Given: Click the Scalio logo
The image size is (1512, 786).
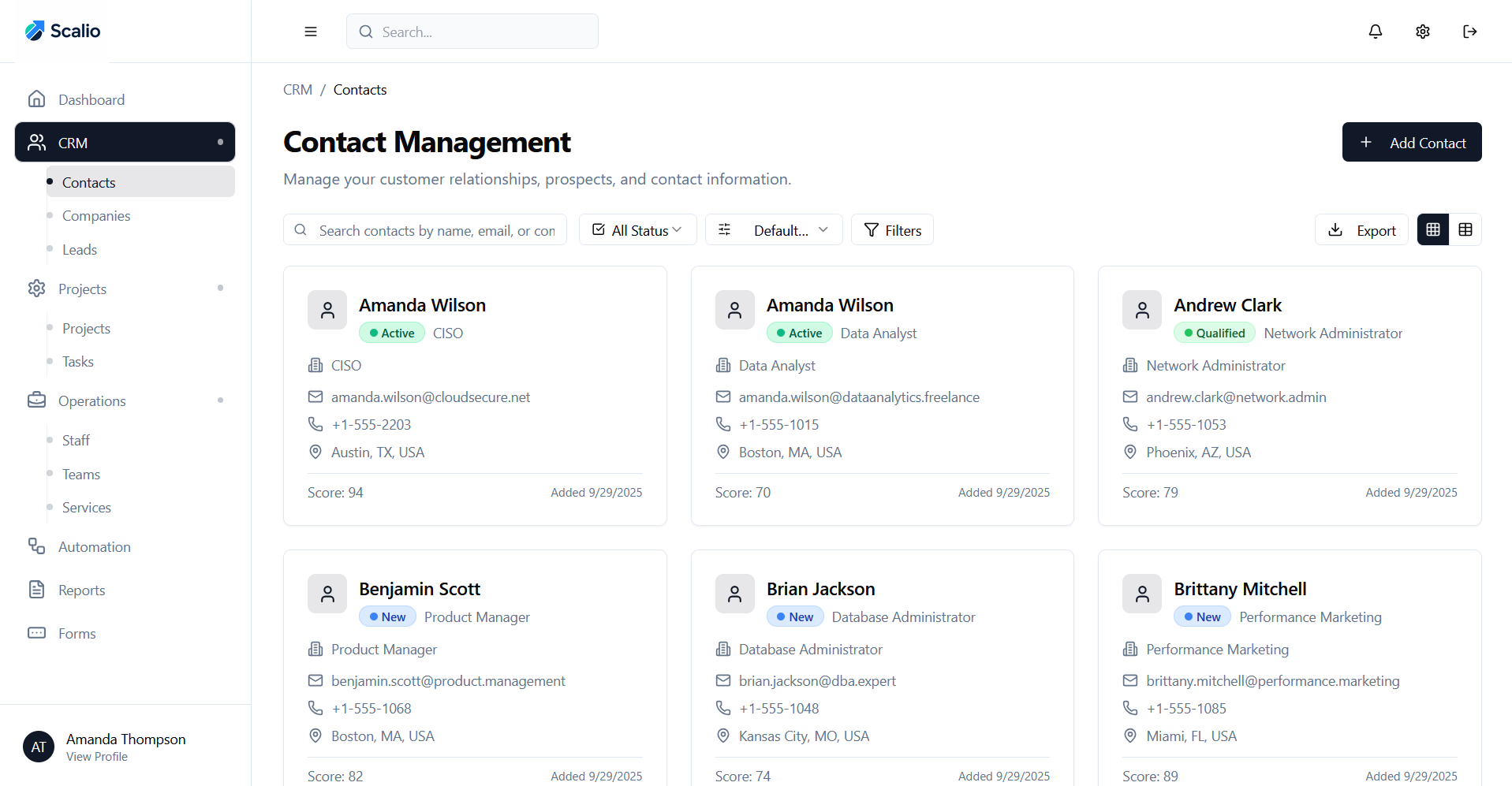Looking at the screenshot, I should point(63,31).
